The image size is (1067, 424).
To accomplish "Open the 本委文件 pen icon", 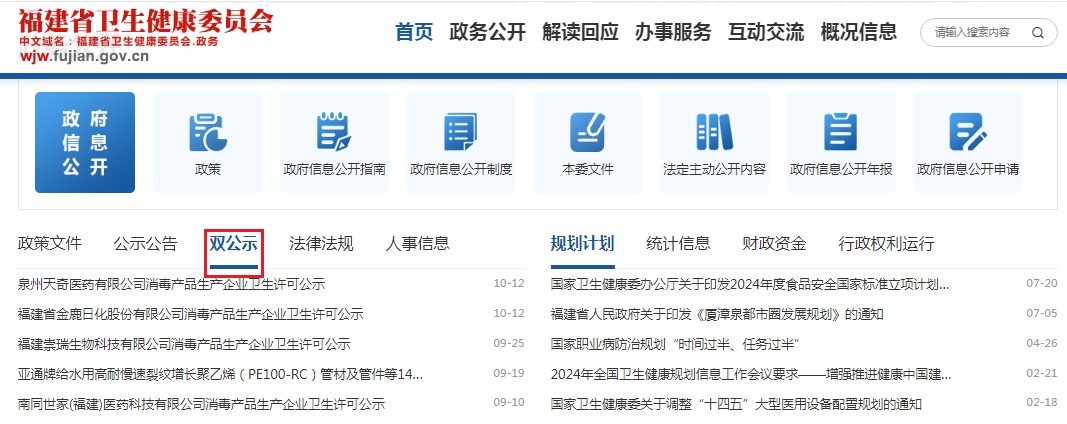I will pos(587,131).
